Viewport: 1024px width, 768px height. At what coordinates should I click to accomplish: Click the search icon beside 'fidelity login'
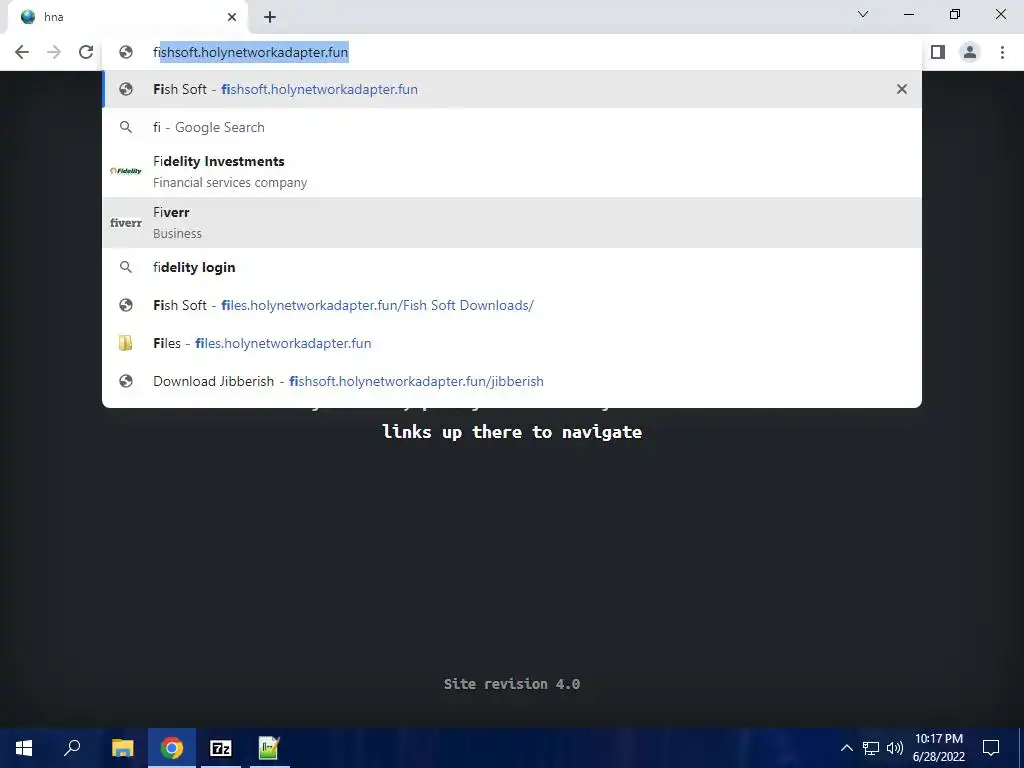[x=126, y=267]
